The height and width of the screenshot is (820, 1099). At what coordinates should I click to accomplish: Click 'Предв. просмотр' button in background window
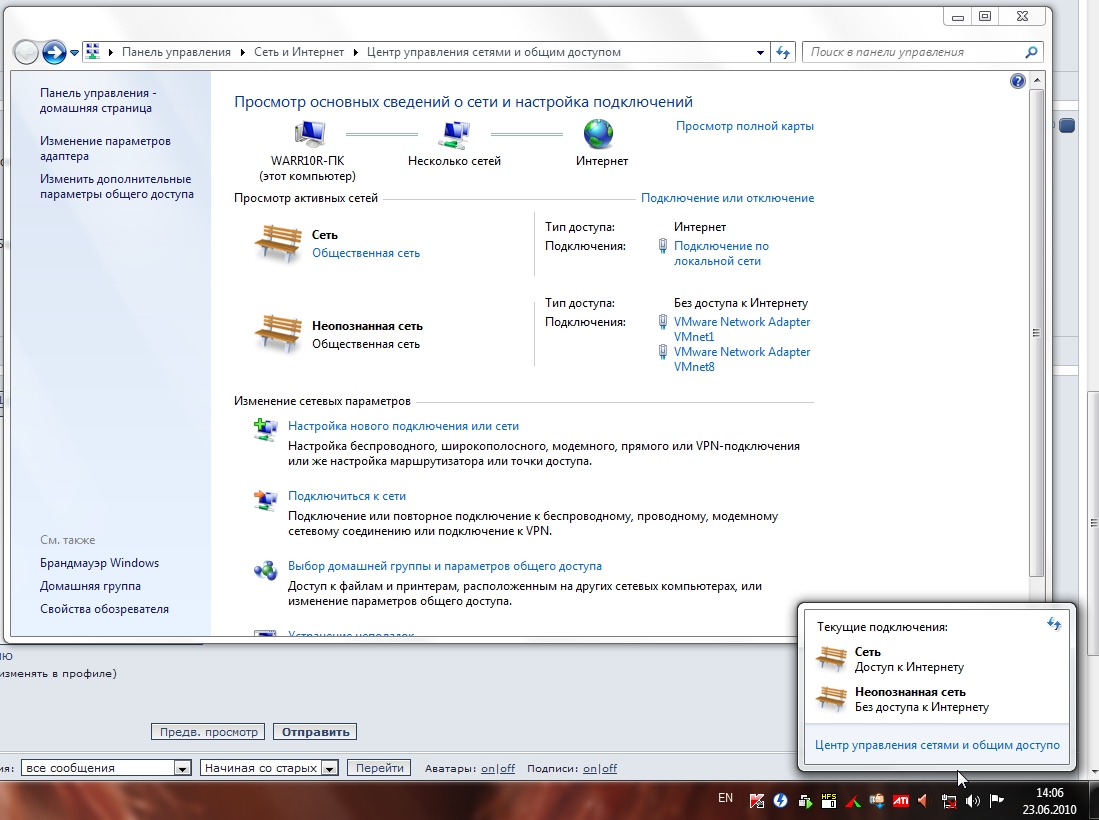pyautogui.click(x=208, y=732)
